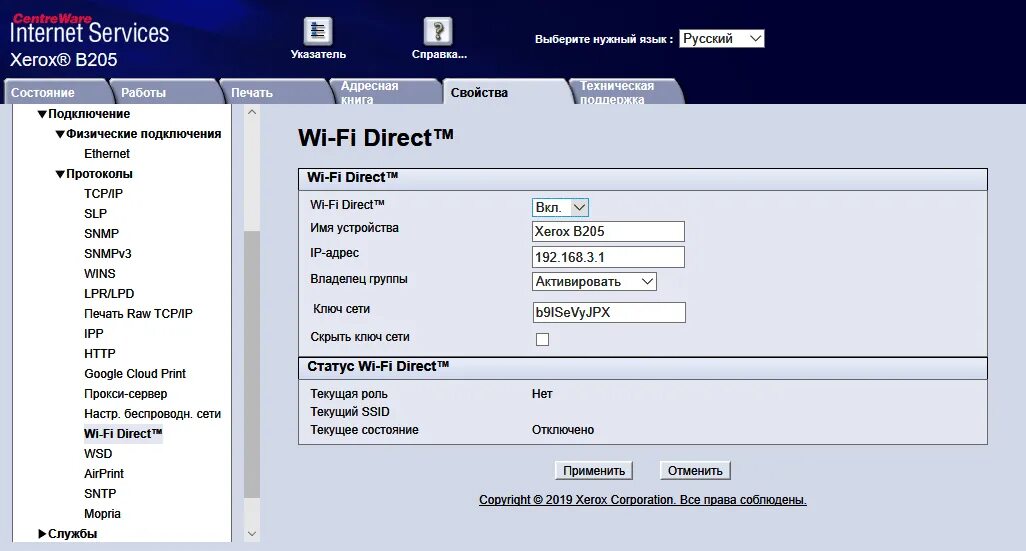Click the Текущий SSID label
Viewport: 1026px width, 551px height.
coord(349,412)
